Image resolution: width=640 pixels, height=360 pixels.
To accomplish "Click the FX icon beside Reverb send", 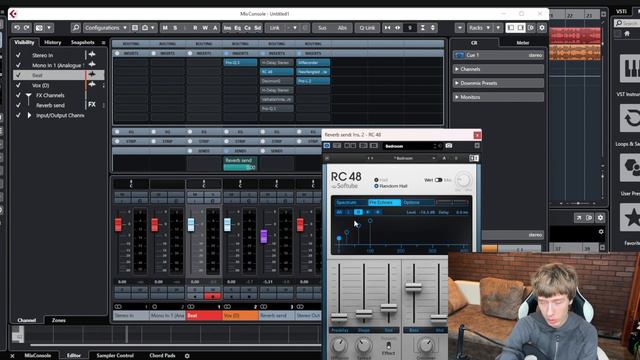I will pyautogui.click(x=92, y=104).
